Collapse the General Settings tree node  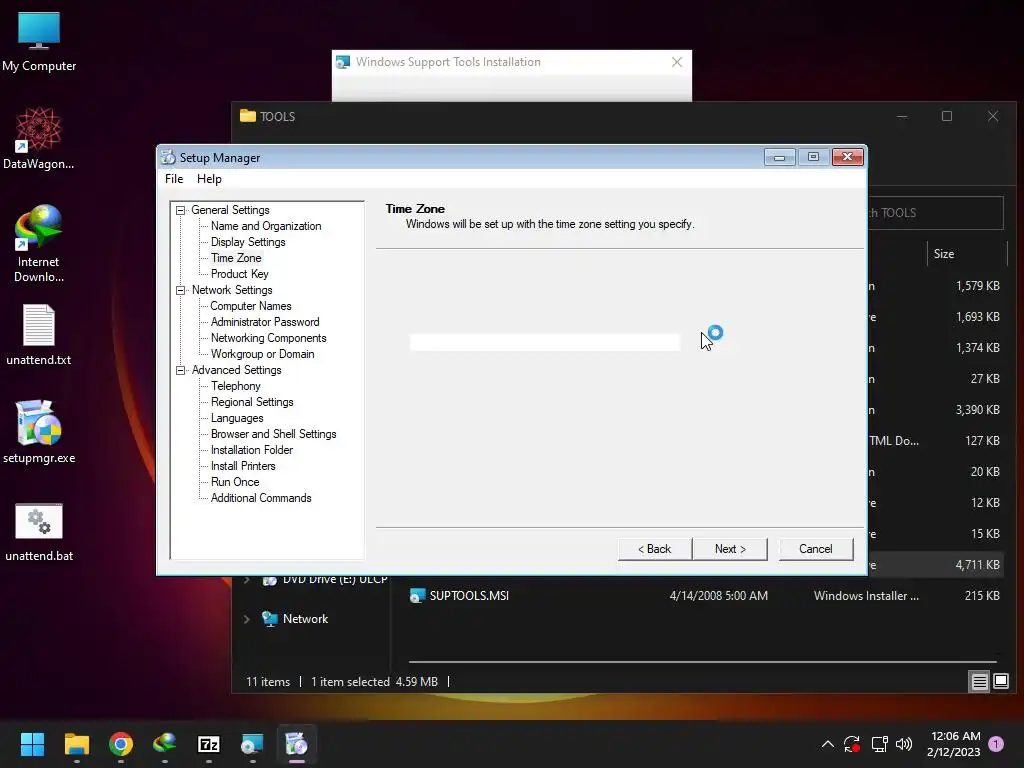(180, 210)
